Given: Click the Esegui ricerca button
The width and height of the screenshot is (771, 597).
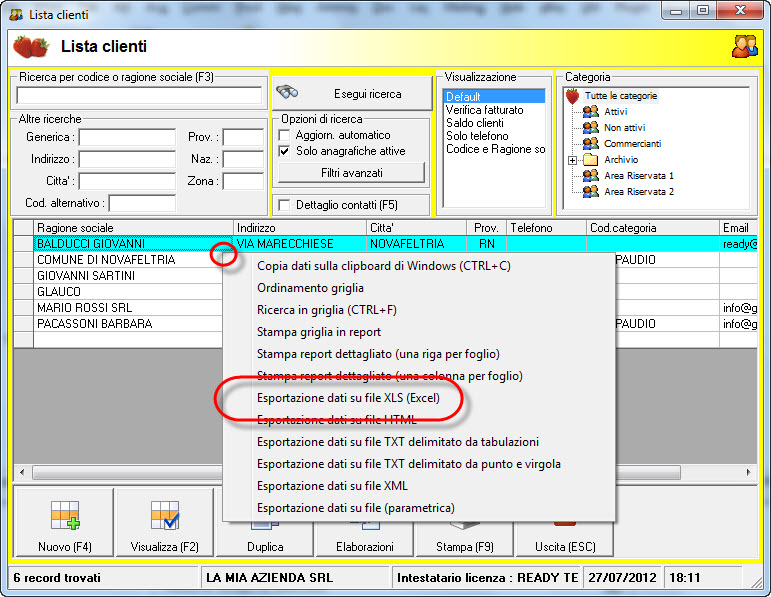Looking at the screenshot, I should (x=352, y=93).
